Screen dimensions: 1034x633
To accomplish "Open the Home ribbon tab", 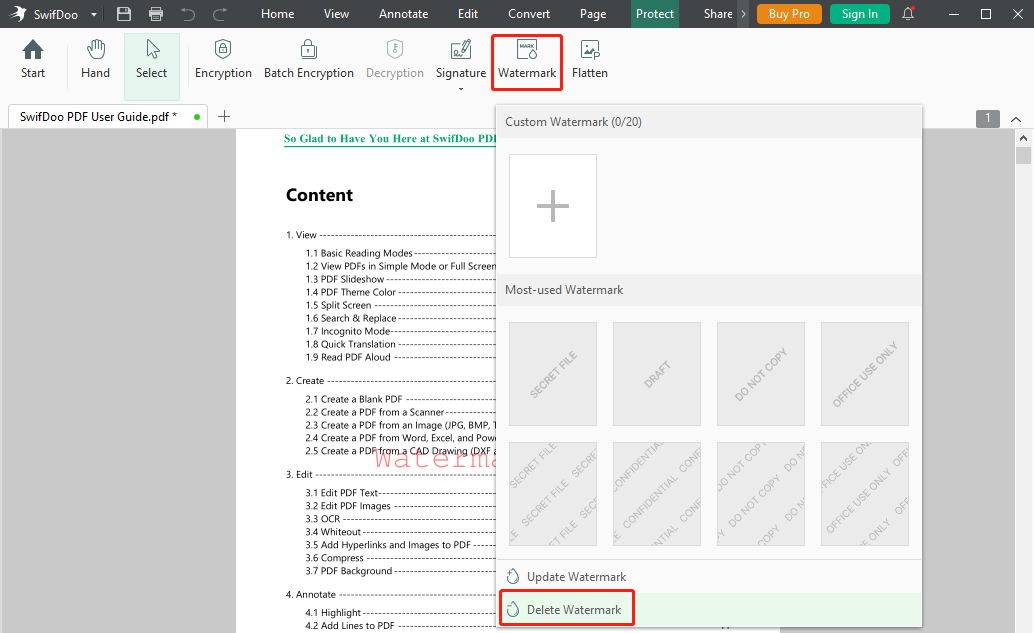I will click(278, 14).
